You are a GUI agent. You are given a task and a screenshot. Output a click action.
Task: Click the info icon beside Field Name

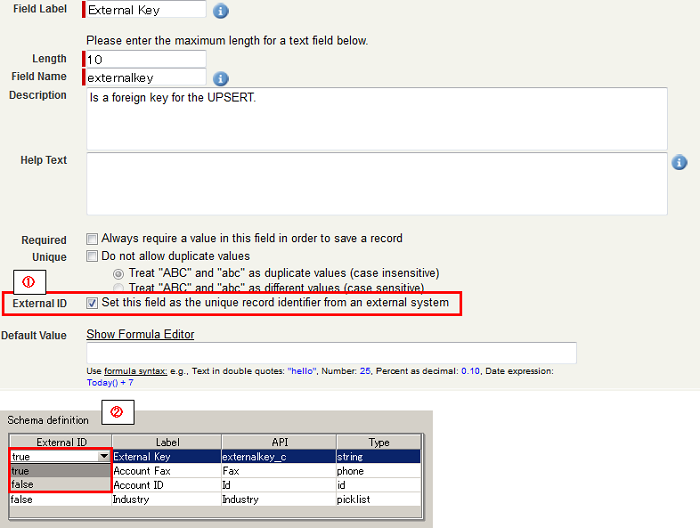221,78
